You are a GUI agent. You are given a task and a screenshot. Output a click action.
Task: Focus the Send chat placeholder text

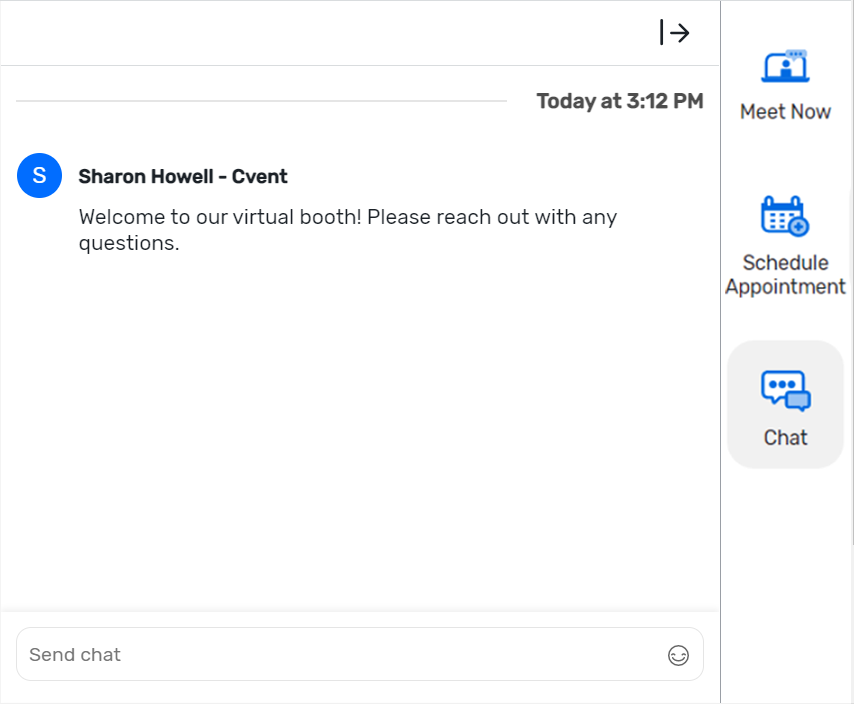[74, 654]
